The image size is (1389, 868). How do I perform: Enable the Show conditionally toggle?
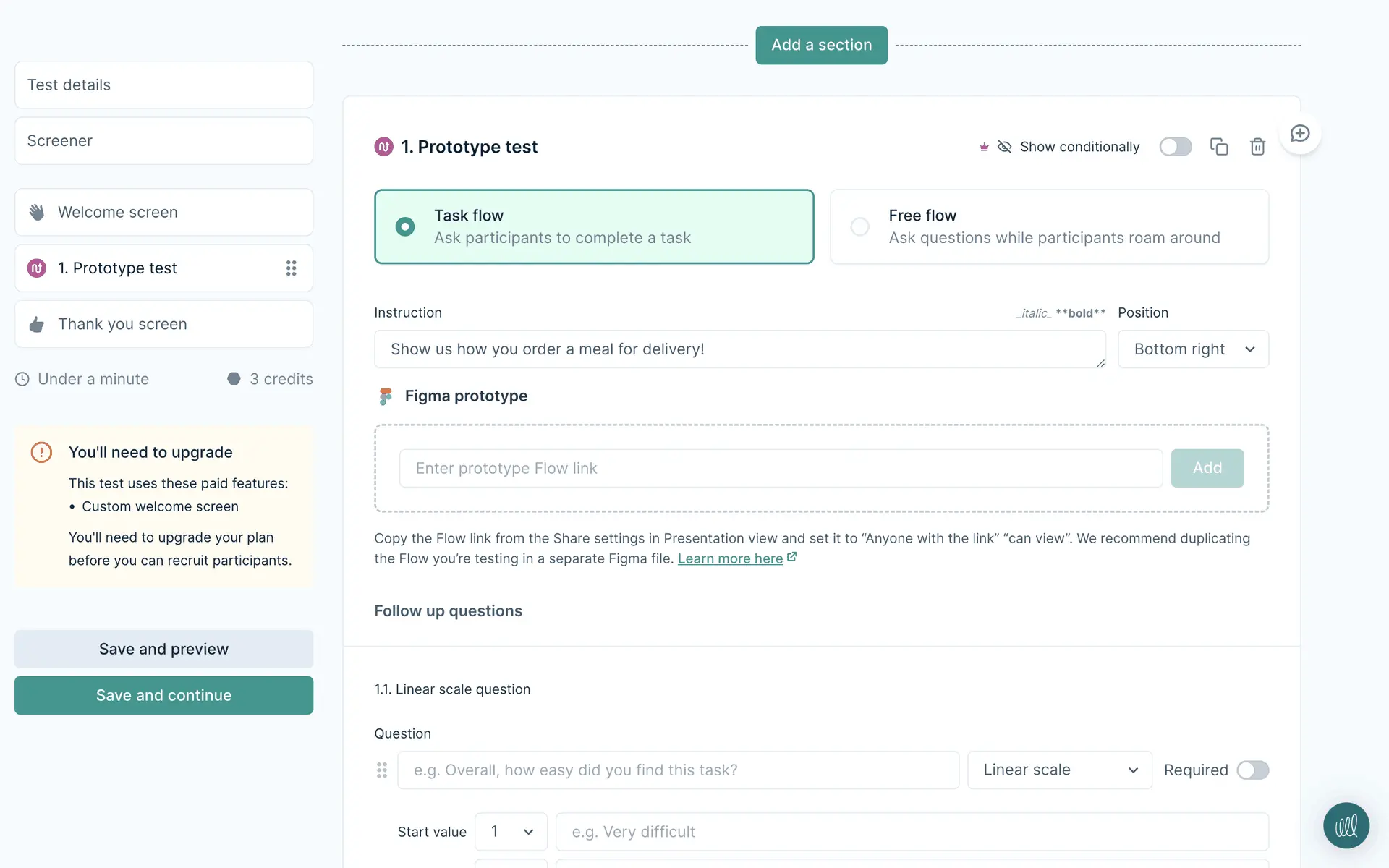(1175, 147)
